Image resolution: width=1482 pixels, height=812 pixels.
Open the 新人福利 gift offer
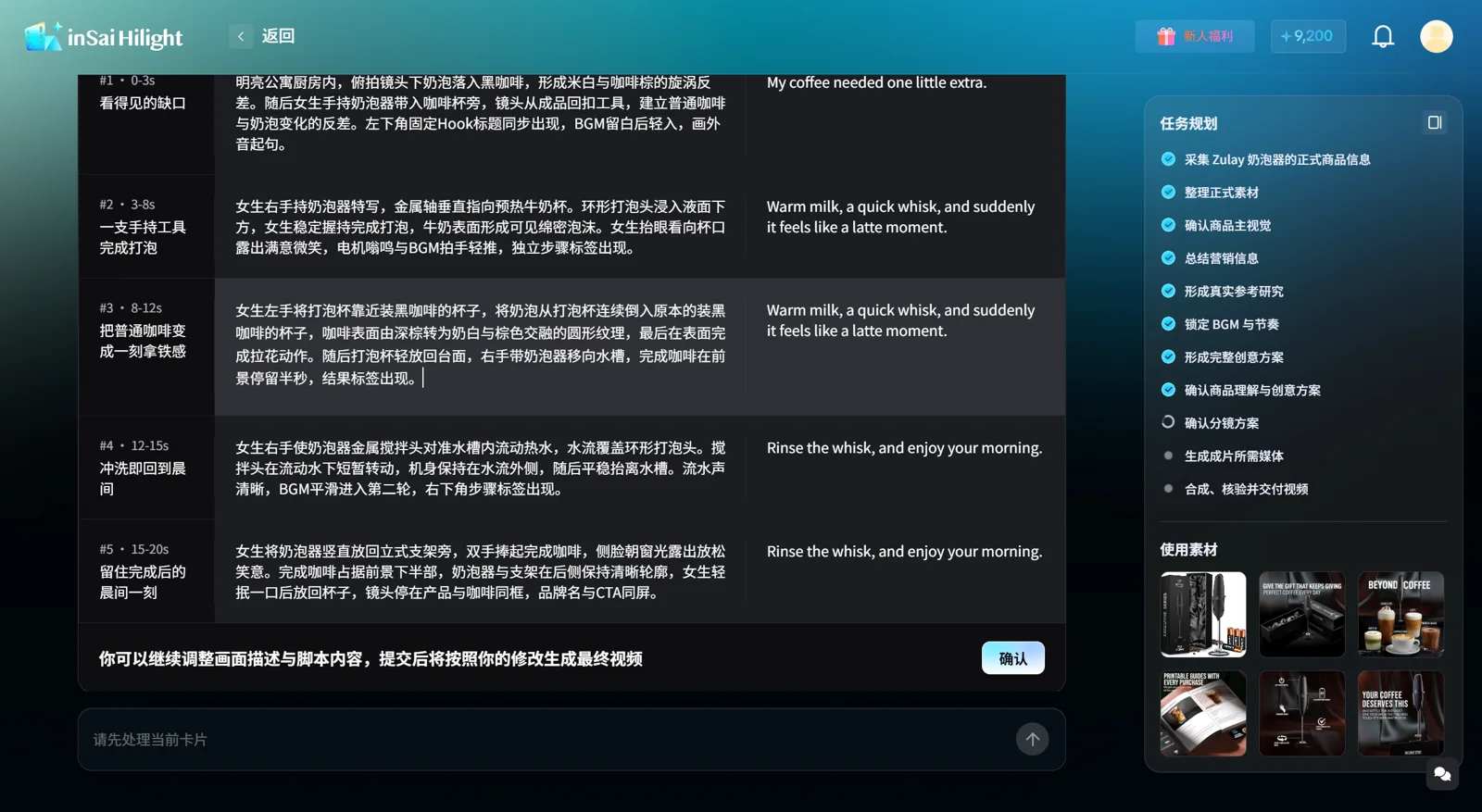point(1195,36)
